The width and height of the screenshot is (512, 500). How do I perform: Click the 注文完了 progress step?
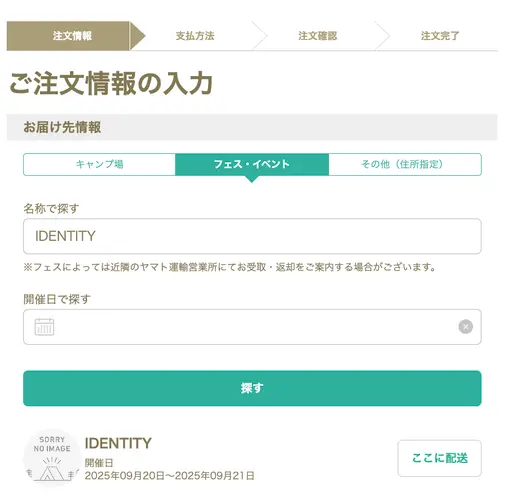tap(440, 36)
